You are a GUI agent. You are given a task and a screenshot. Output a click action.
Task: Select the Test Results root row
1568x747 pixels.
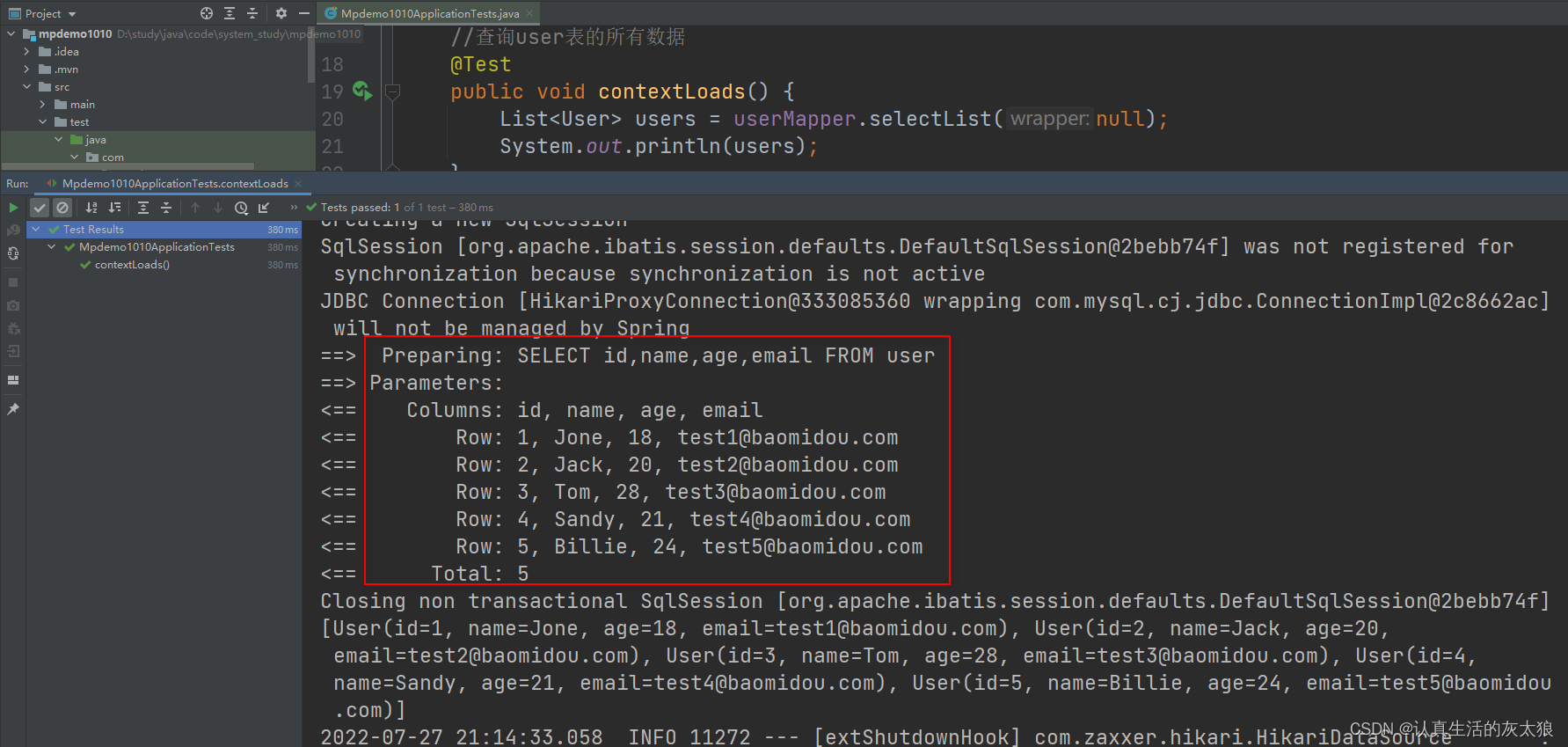(164, 229)
